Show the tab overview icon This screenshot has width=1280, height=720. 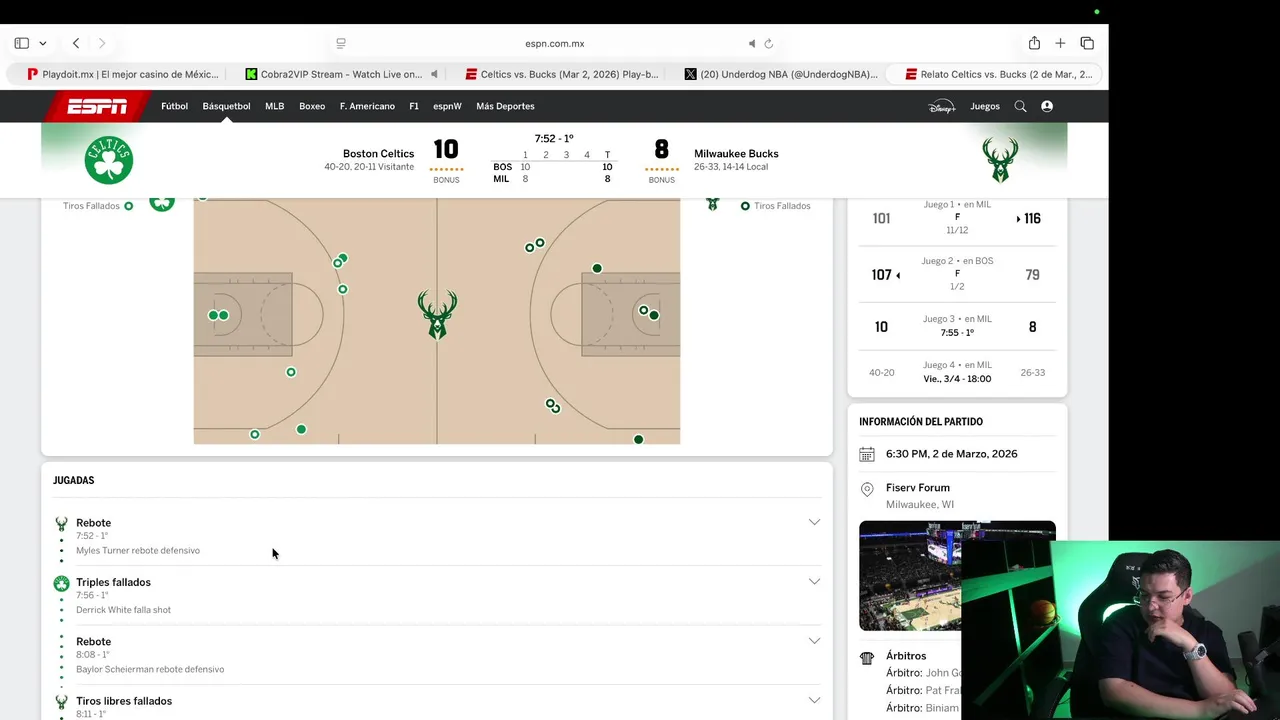pyautogui.click(x=1087, y=43)
